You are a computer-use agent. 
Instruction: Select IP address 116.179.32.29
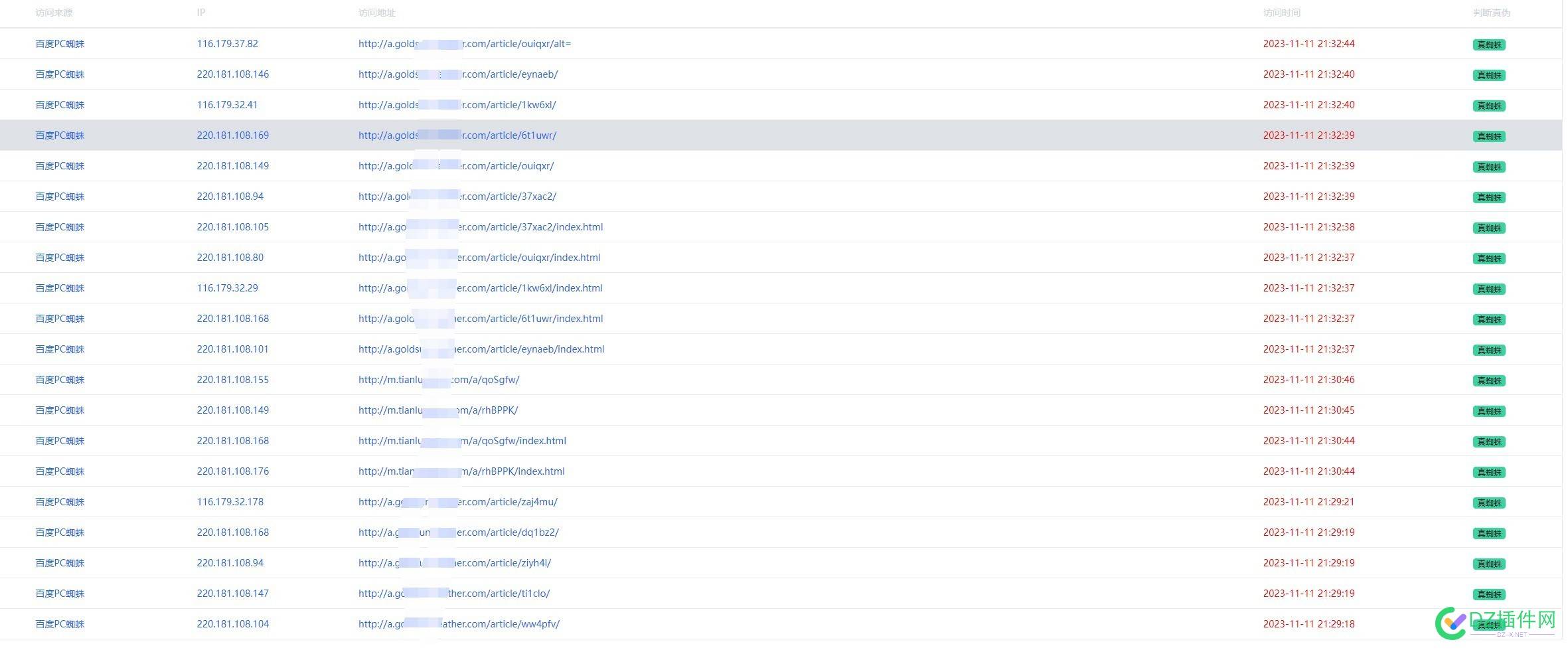point(228,288)
